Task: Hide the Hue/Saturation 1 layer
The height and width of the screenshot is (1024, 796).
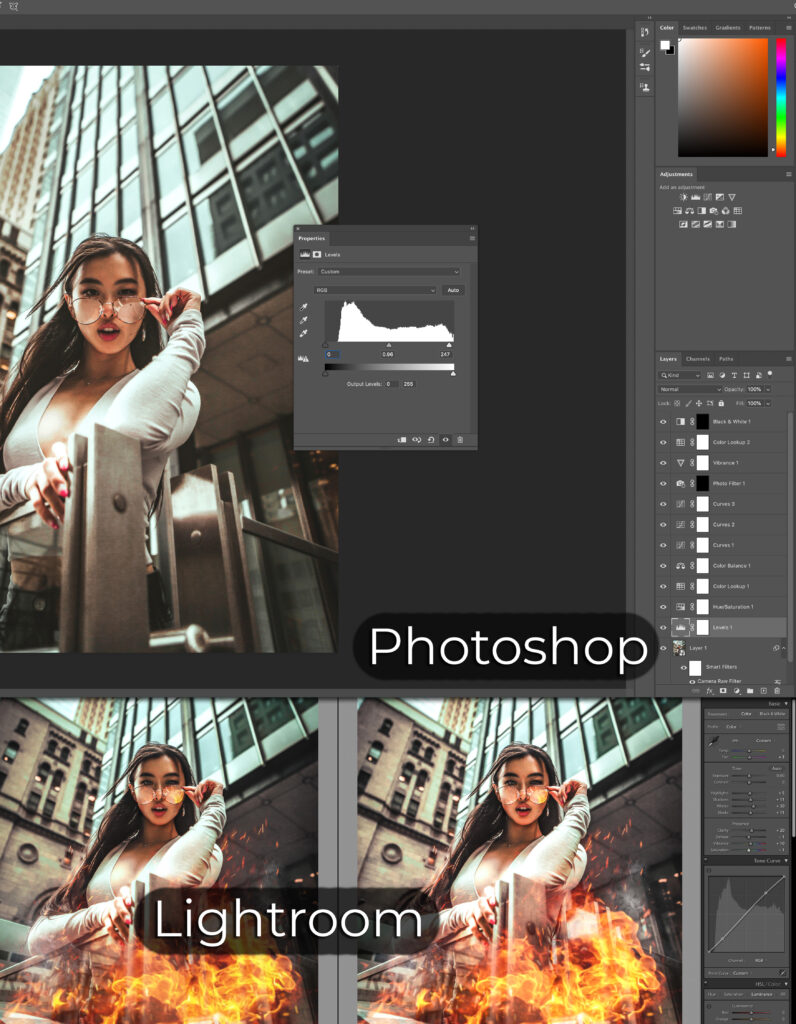Action: 663,607
